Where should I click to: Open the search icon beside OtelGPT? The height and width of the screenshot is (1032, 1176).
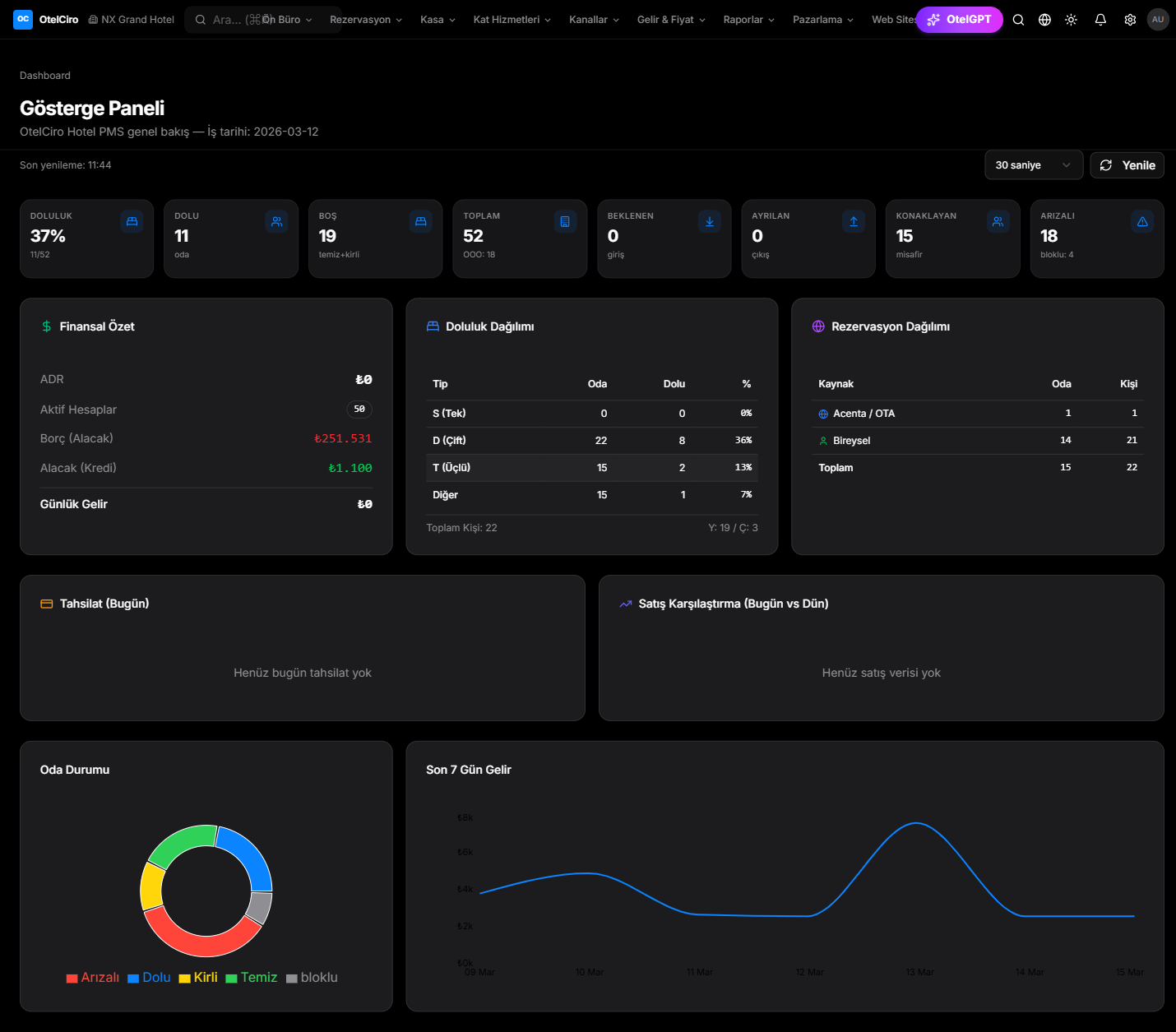[x=1018, y=20]
